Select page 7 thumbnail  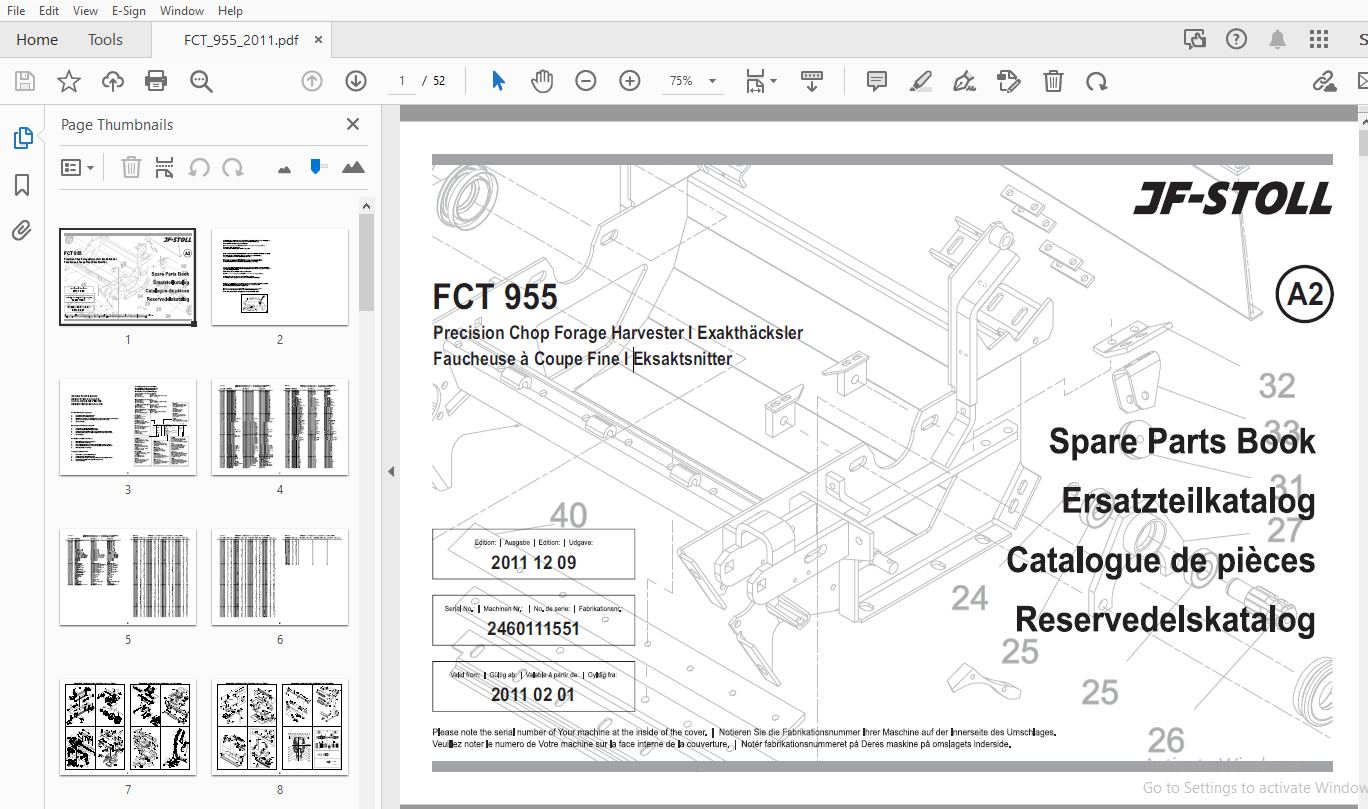(128, 726)
